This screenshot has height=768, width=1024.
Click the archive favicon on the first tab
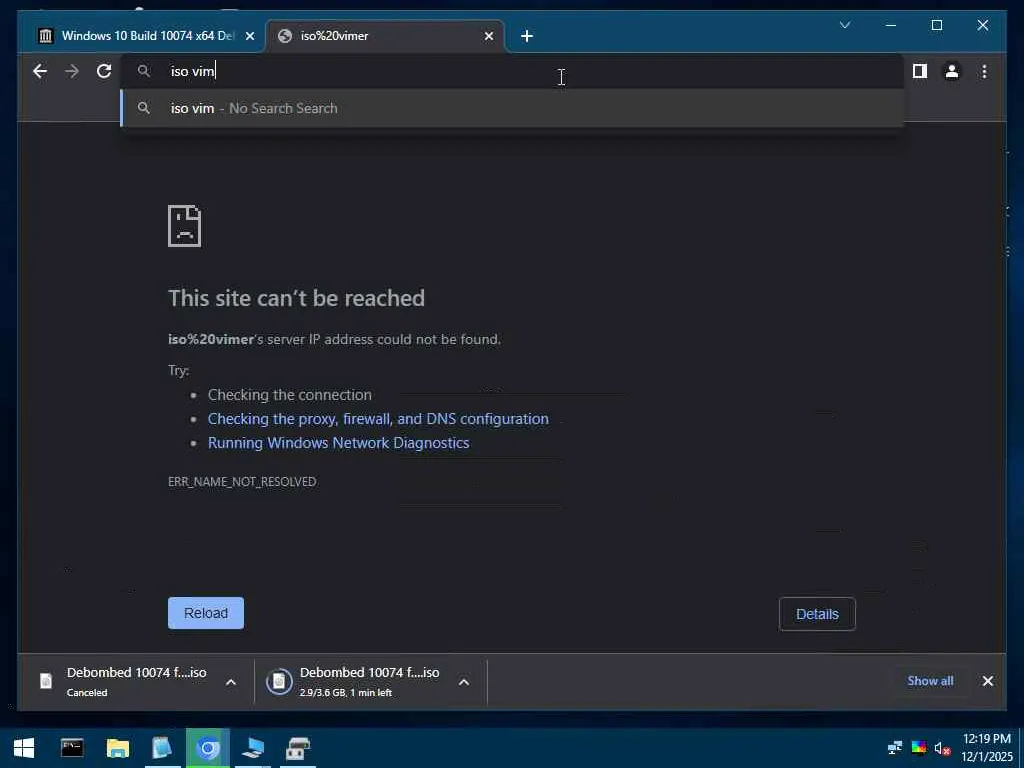(x=45, y=36)
